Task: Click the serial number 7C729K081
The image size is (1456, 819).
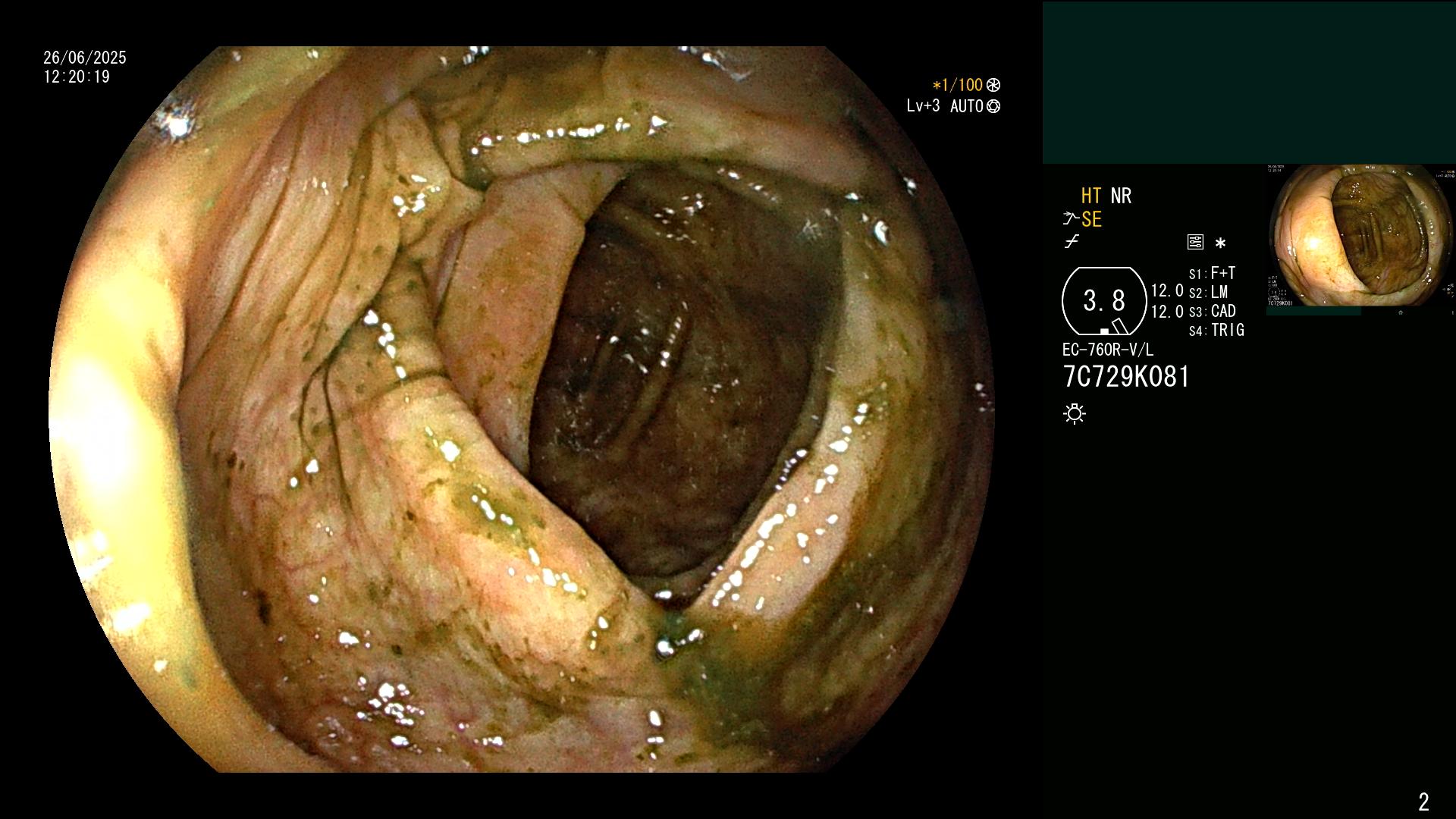Action: point(1126,376)
